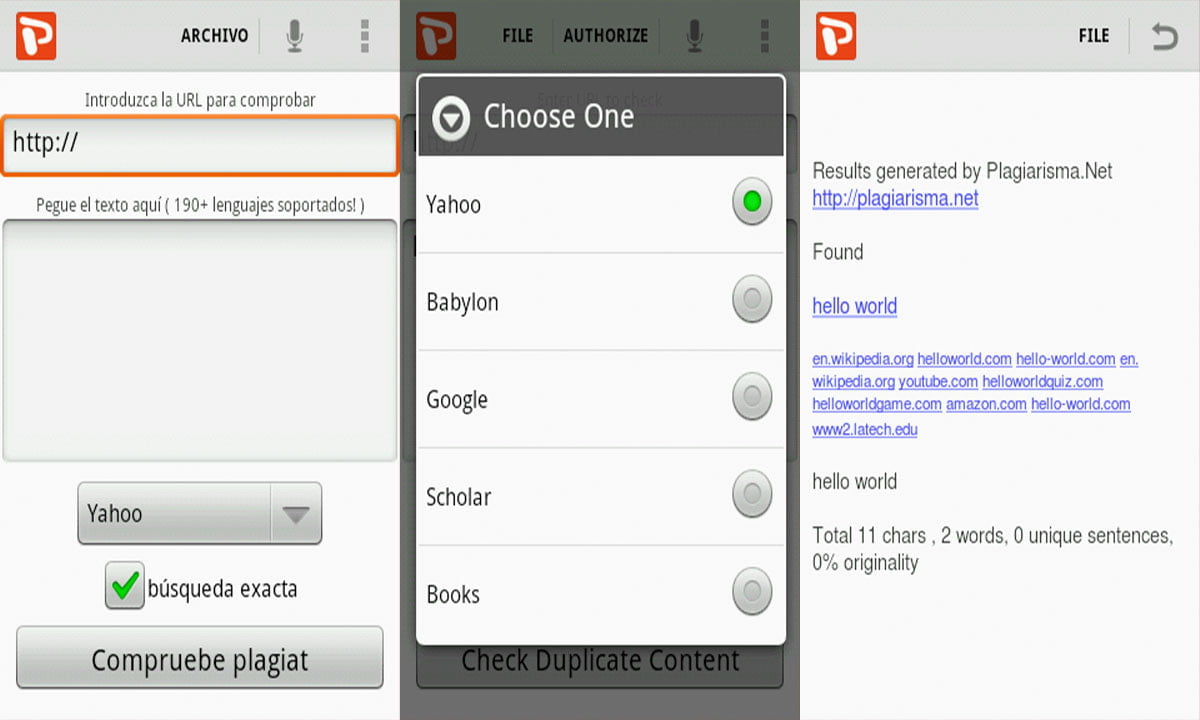This screenshot has height=720, width=1200.
Task: Select the Scholar radio button
Action: 752,494
